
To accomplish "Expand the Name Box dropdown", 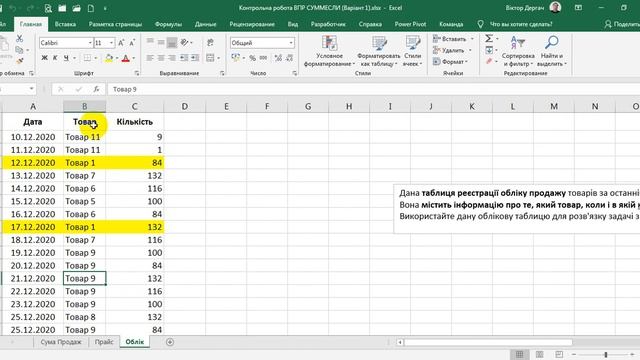I will [x=31, y=89].
